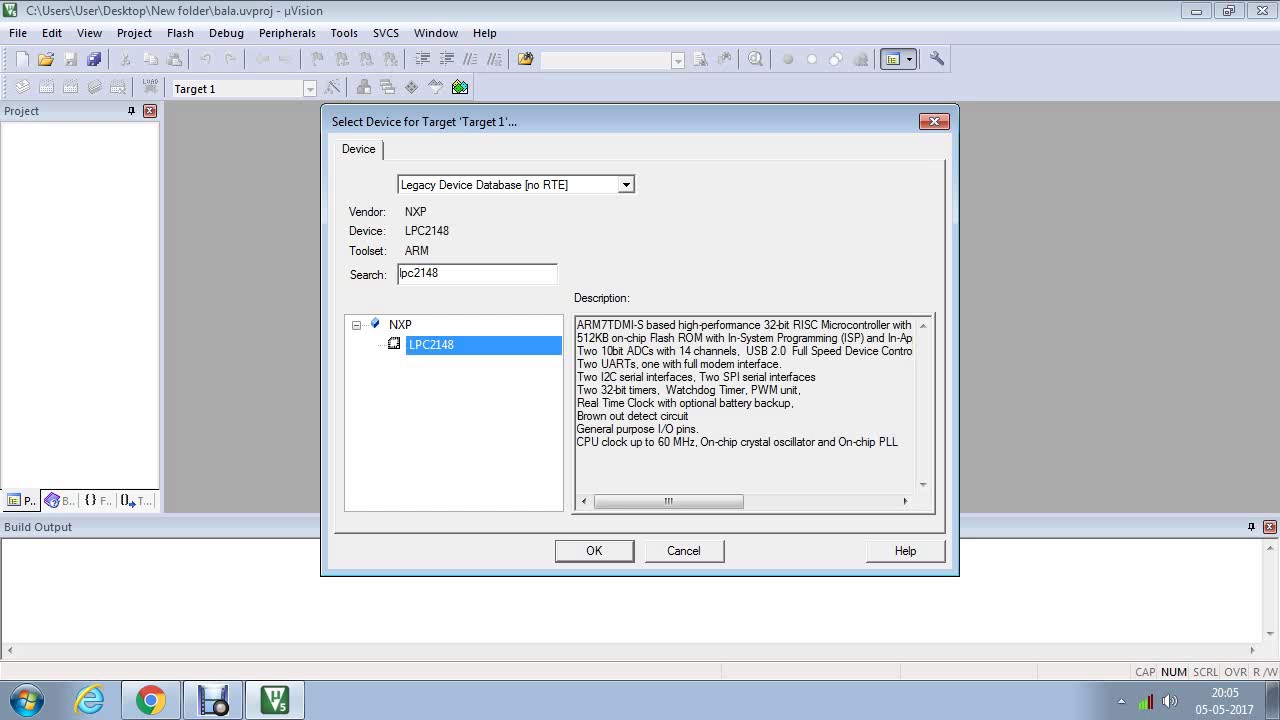Click the Paste clipboard icon

click(174, 59)
